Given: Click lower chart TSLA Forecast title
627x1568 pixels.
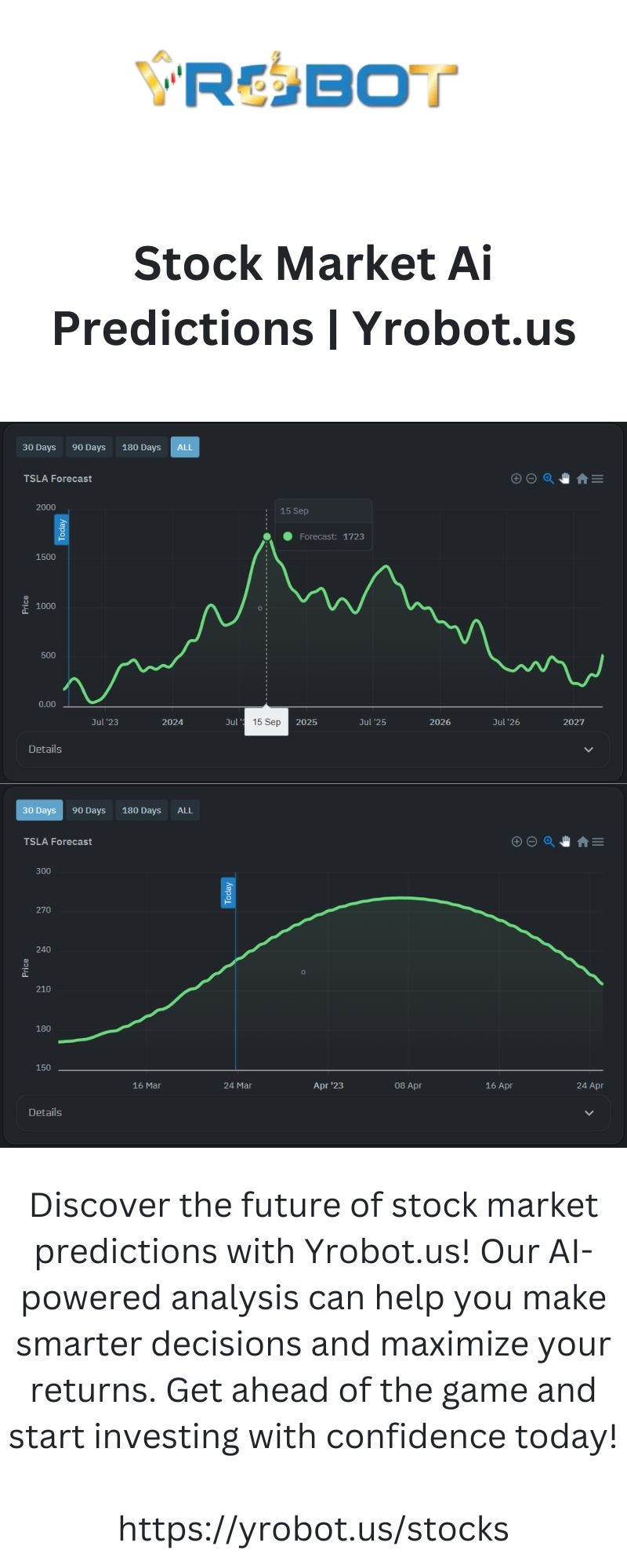Looking at the screenshot, I should (57, 841).
